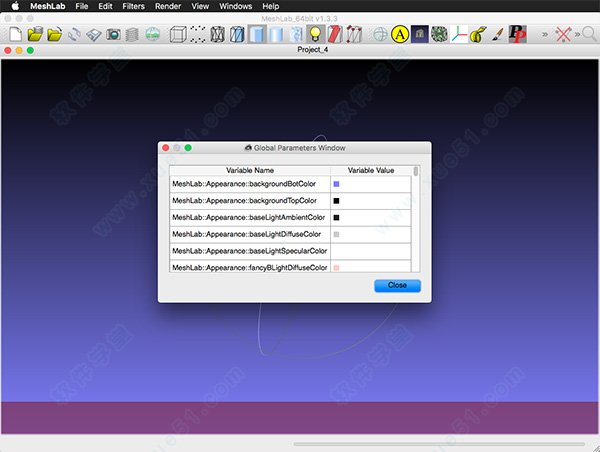Select MeshLab::Appearance::fancyBLightDiffuseColor row name
This screenshot has width=600, height=452.
(x=250, y=268)
